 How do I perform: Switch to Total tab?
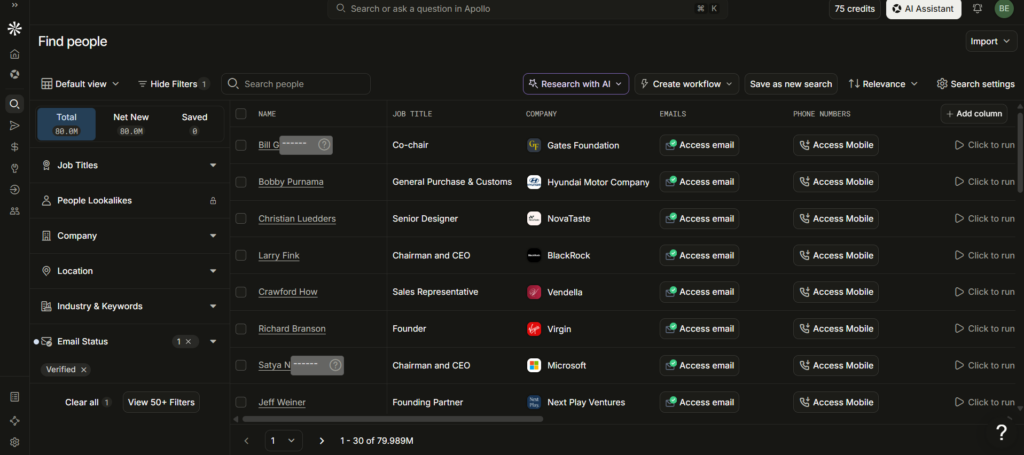click(67, 124)
